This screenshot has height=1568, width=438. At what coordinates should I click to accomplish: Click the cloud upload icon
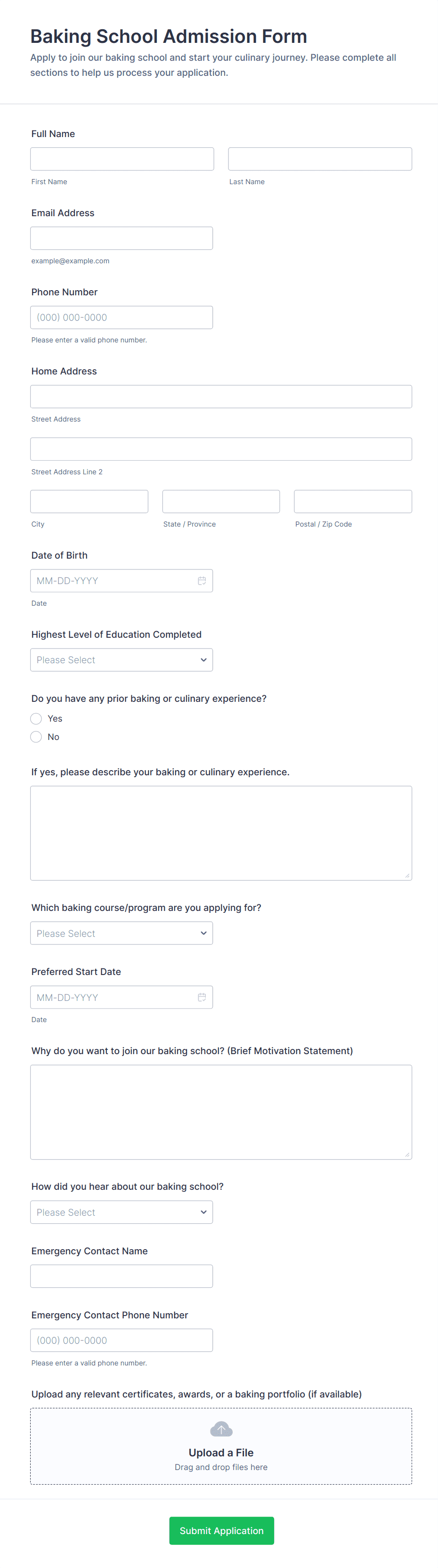tap(221, 1429)
